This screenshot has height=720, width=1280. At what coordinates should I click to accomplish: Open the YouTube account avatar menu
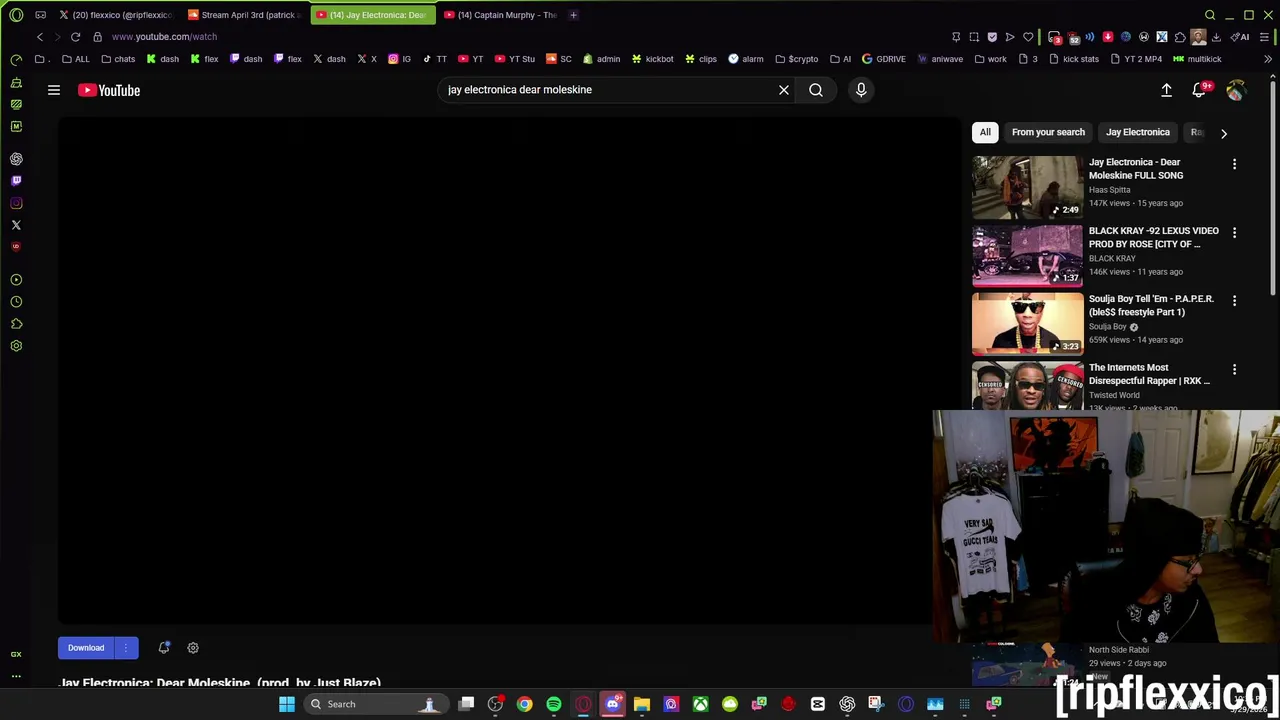[1236, 90]
